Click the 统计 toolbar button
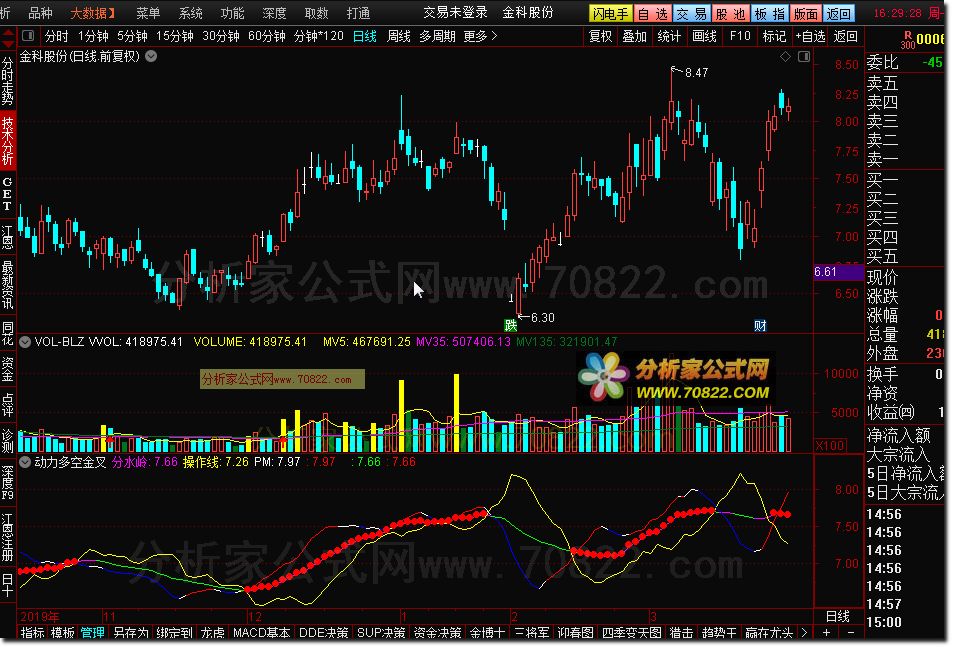This screenshot has width=953, height=647. pyautogui.click(x=669, y=36)
